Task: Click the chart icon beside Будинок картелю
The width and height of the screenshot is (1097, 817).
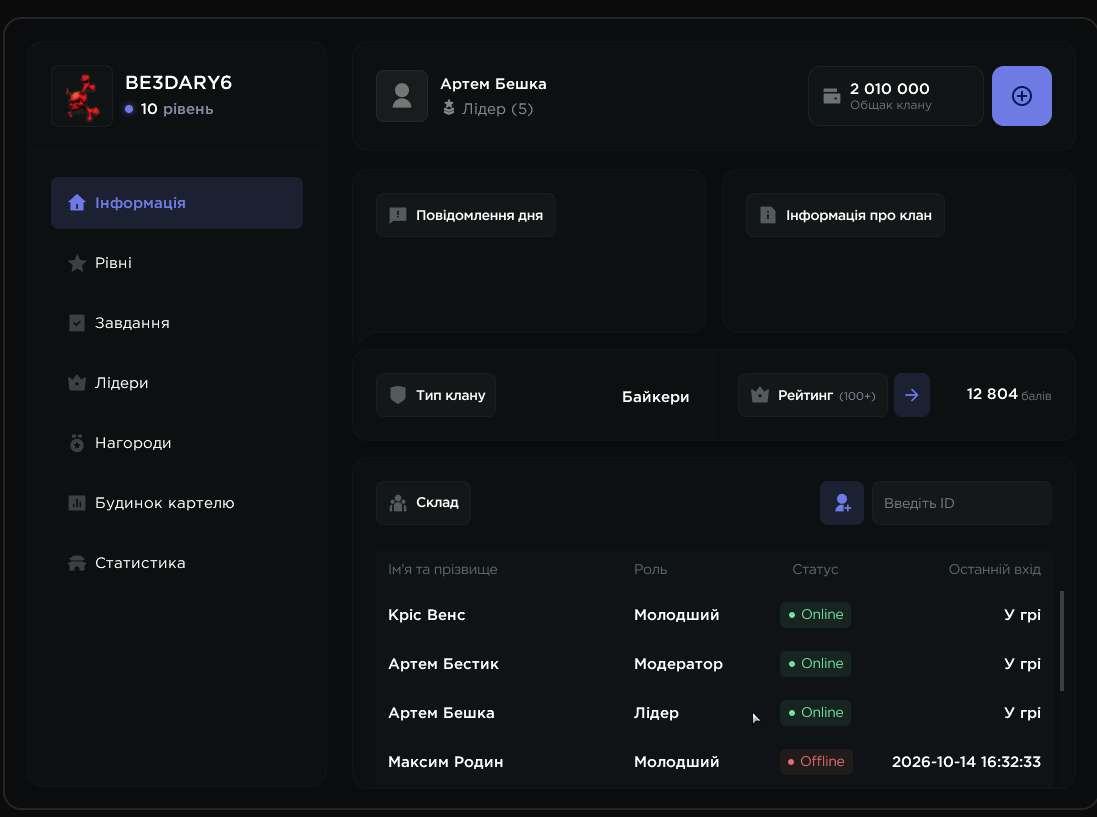Action: pyautogui.click(x=77, y=503)
